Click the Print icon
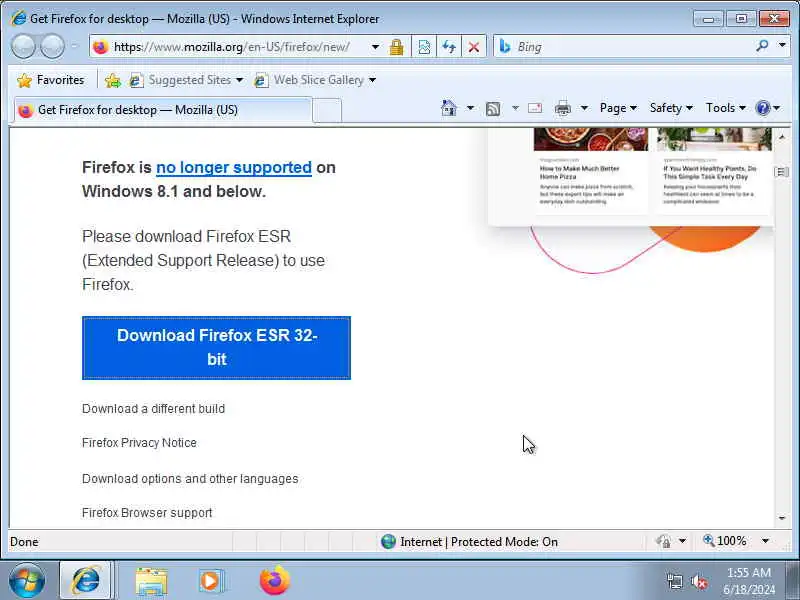 (x=563, y=108)
